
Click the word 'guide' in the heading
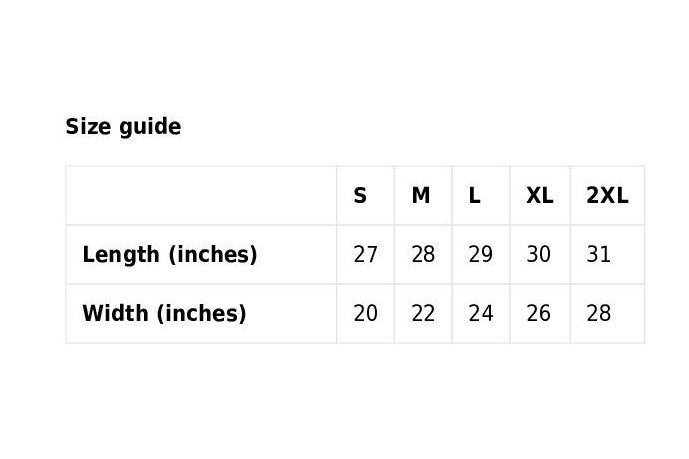pyautogui.click(x=153, y=128)
